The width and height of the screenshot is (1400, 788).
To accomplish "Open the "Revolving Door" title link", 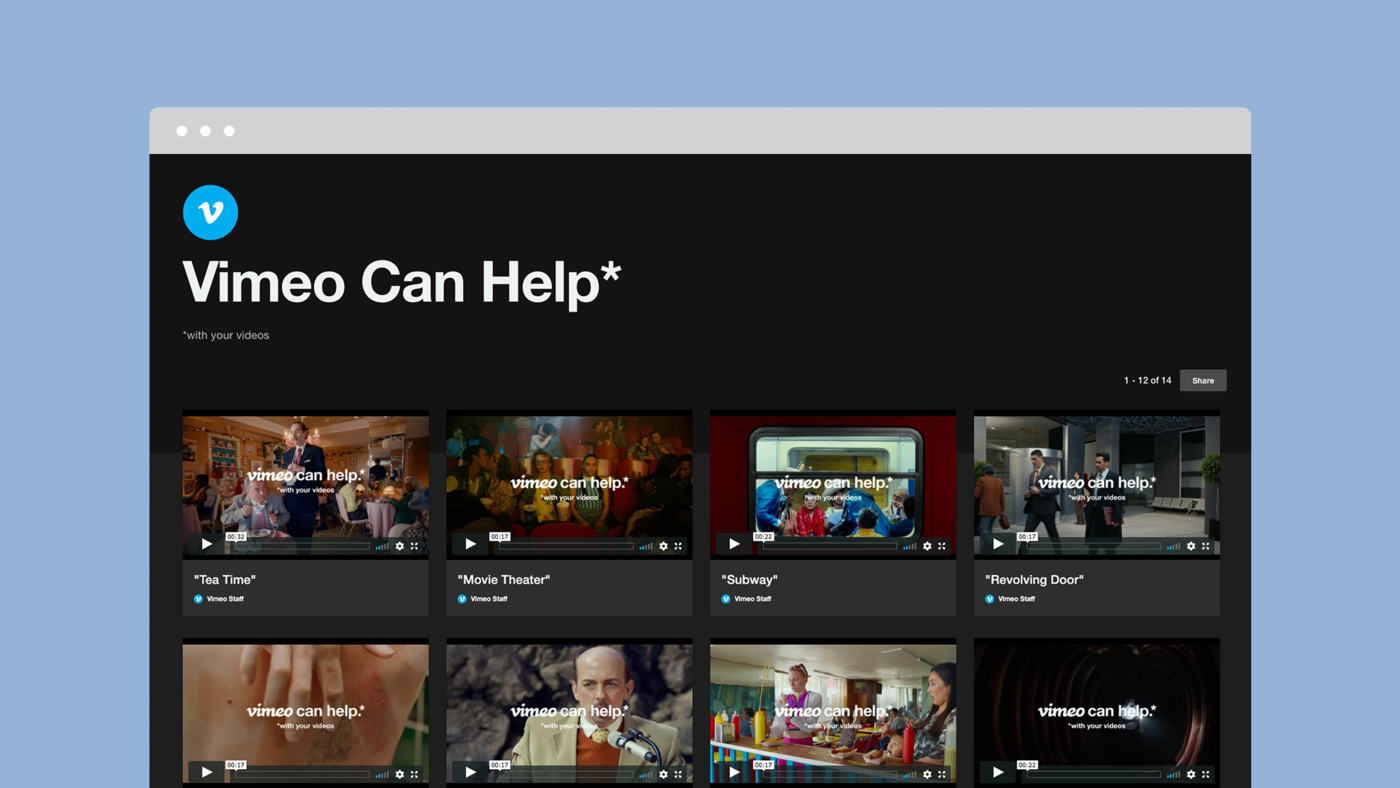I will (1034, 579).
